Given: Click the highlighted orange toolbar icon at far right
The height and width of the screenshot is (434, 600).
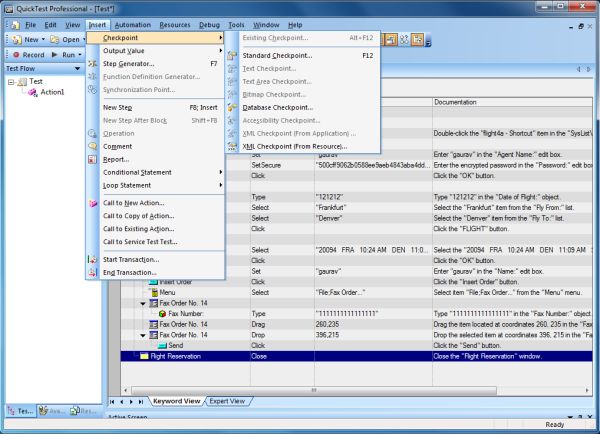Looking at the screenshot, I should click(x=417, y=39).
